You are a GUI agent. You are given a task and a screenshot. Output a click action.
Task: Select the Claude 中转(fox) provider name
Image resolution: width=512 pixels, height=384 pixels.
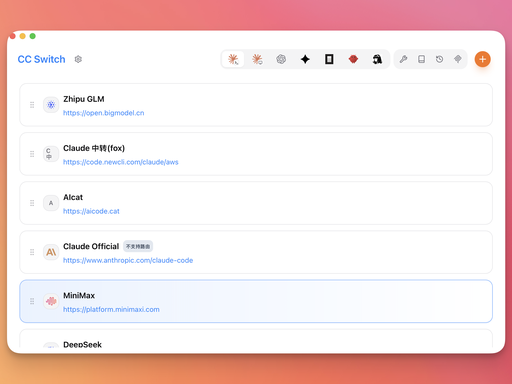click(94, 148)
